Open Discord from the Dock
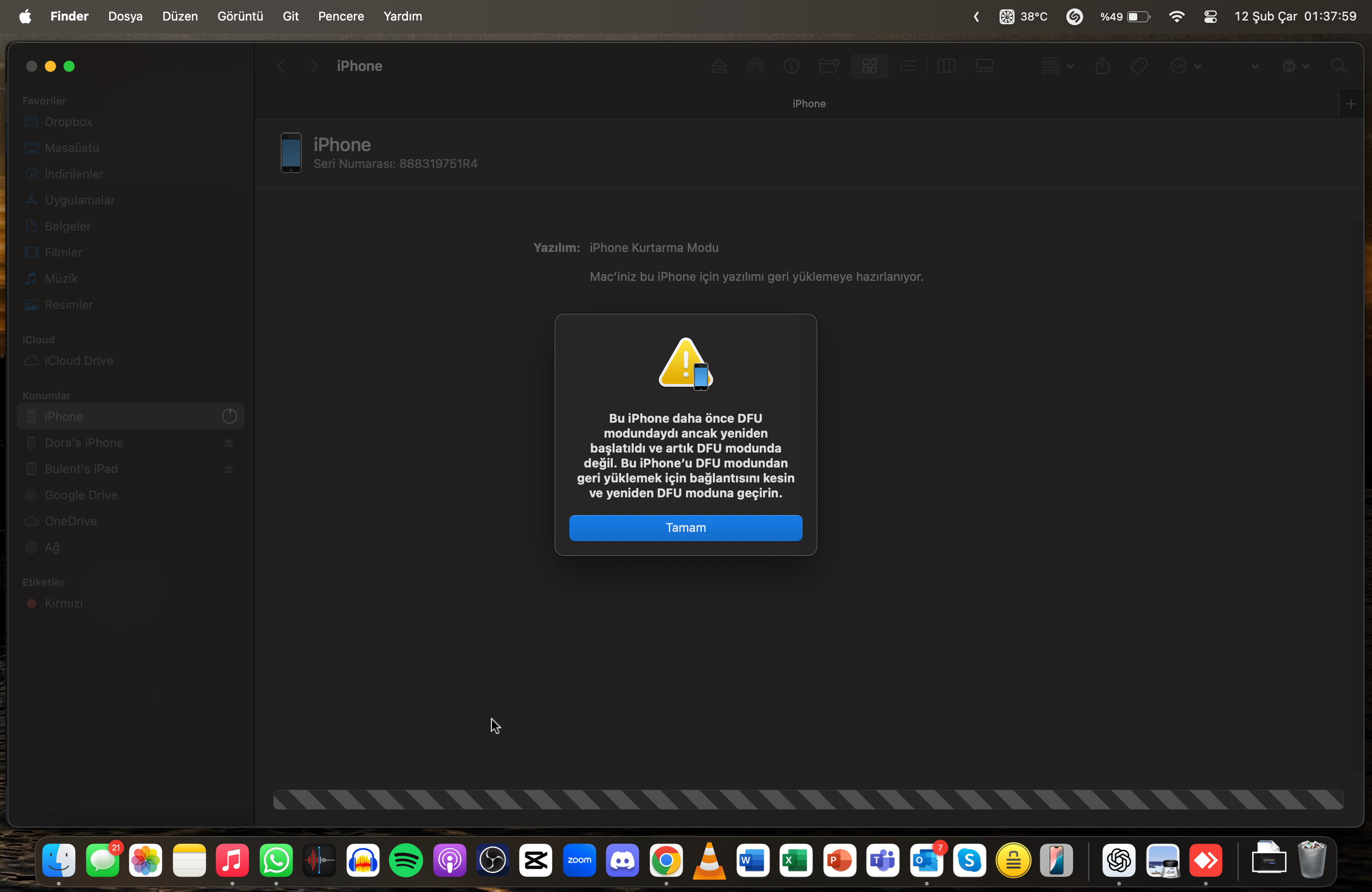Image resolution: width=1372 pixels, height=892 pixels. tap(623, 860)
